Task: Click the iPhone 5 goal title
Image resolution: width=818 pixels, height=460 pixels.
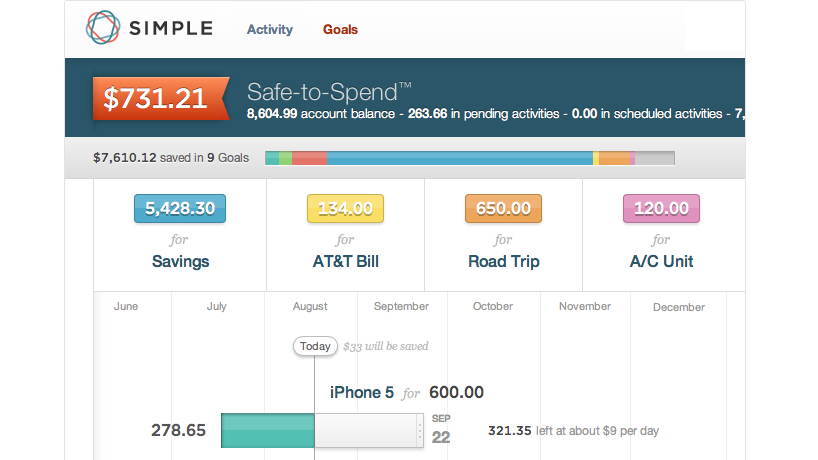Action: [362, 392]
